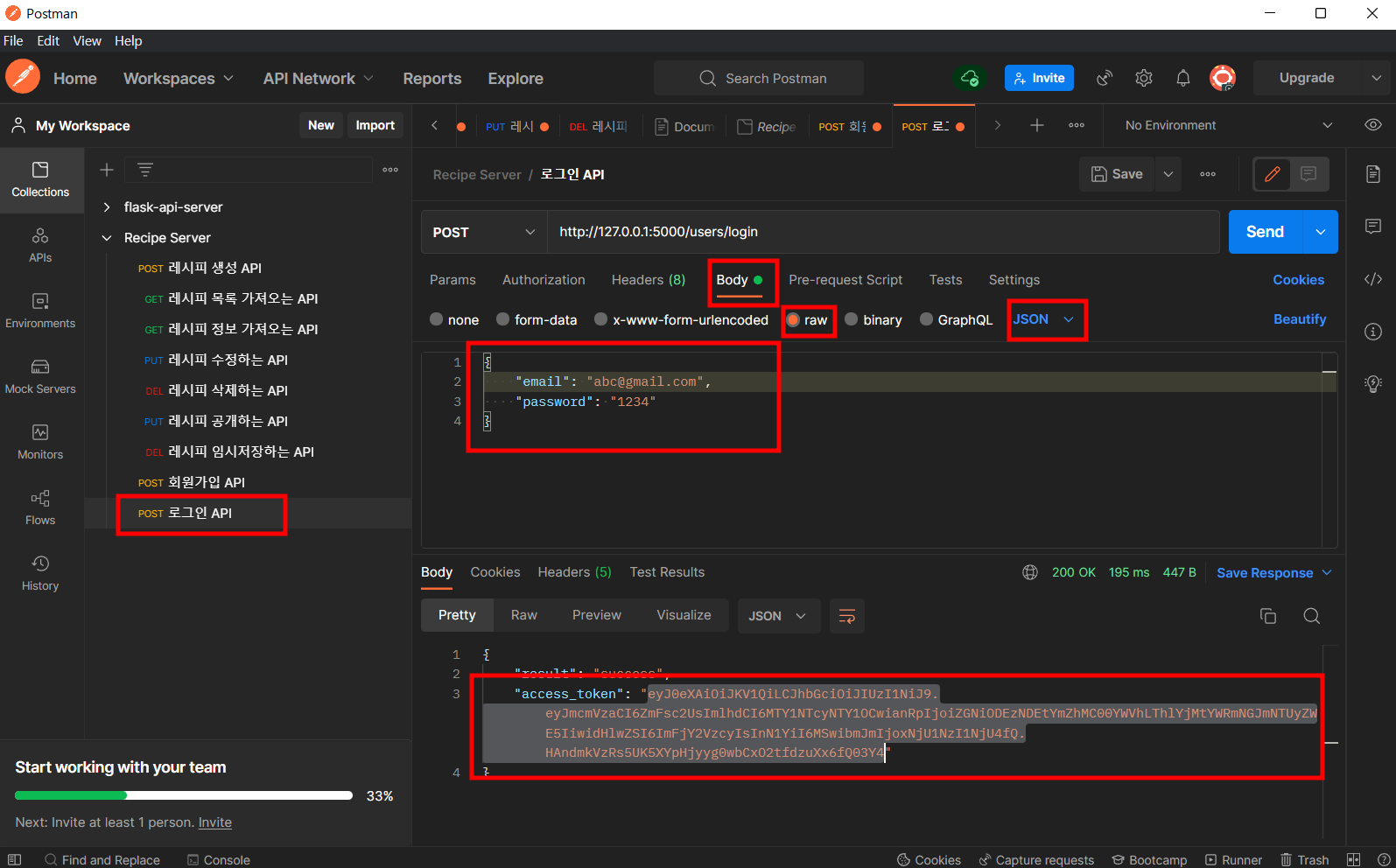1396x868 pixels.
Task: Search within the response body
Action: [1311, 616]
